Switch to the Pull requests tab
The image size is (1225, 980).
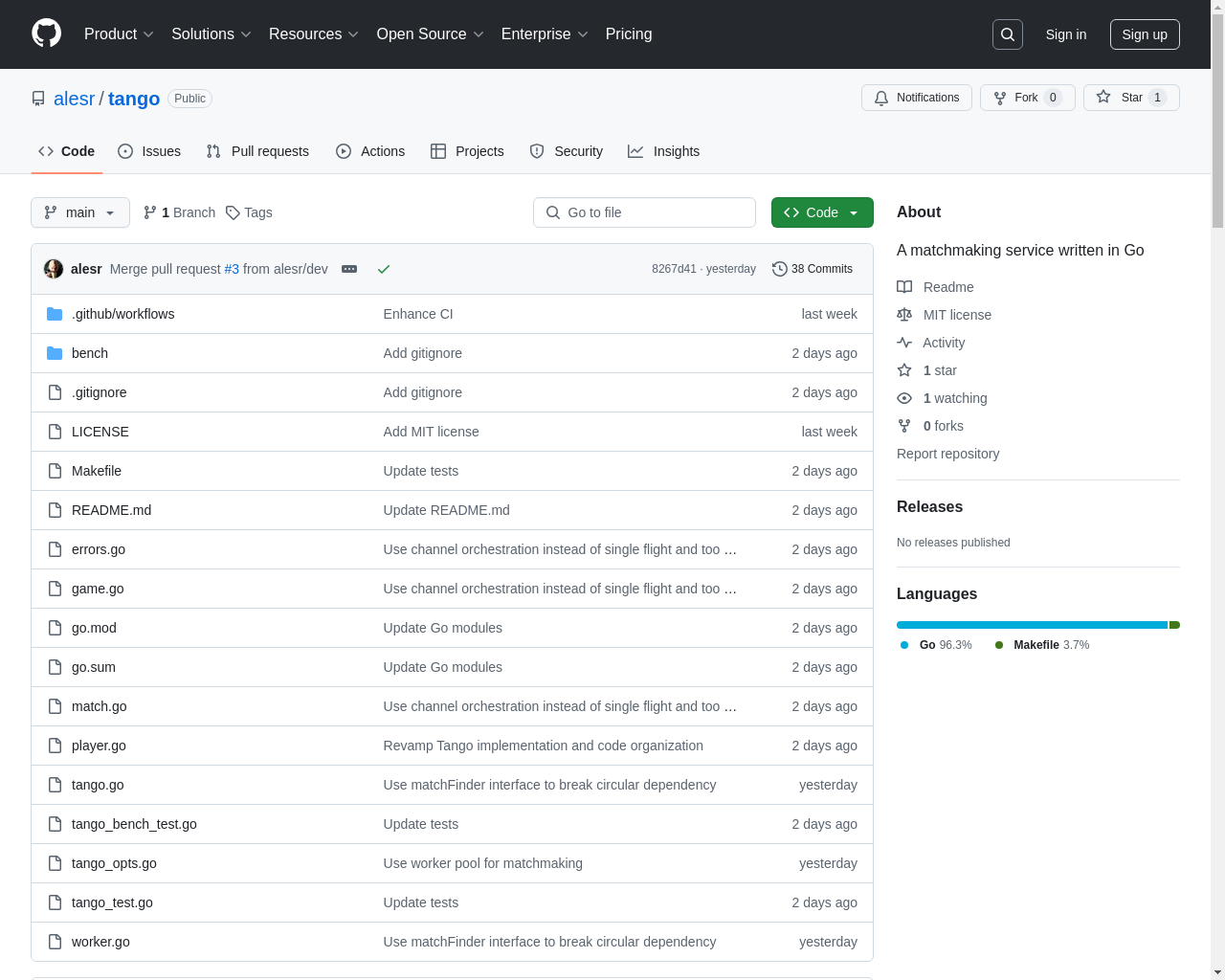pos(257,151)
